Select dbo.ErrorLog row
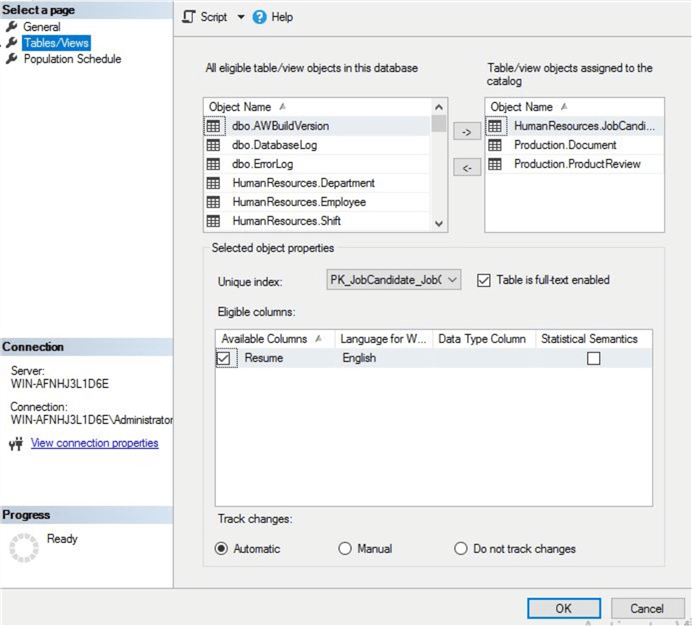Image resolution: width=692 pixels, height=626 pixels. pos(316,164)
